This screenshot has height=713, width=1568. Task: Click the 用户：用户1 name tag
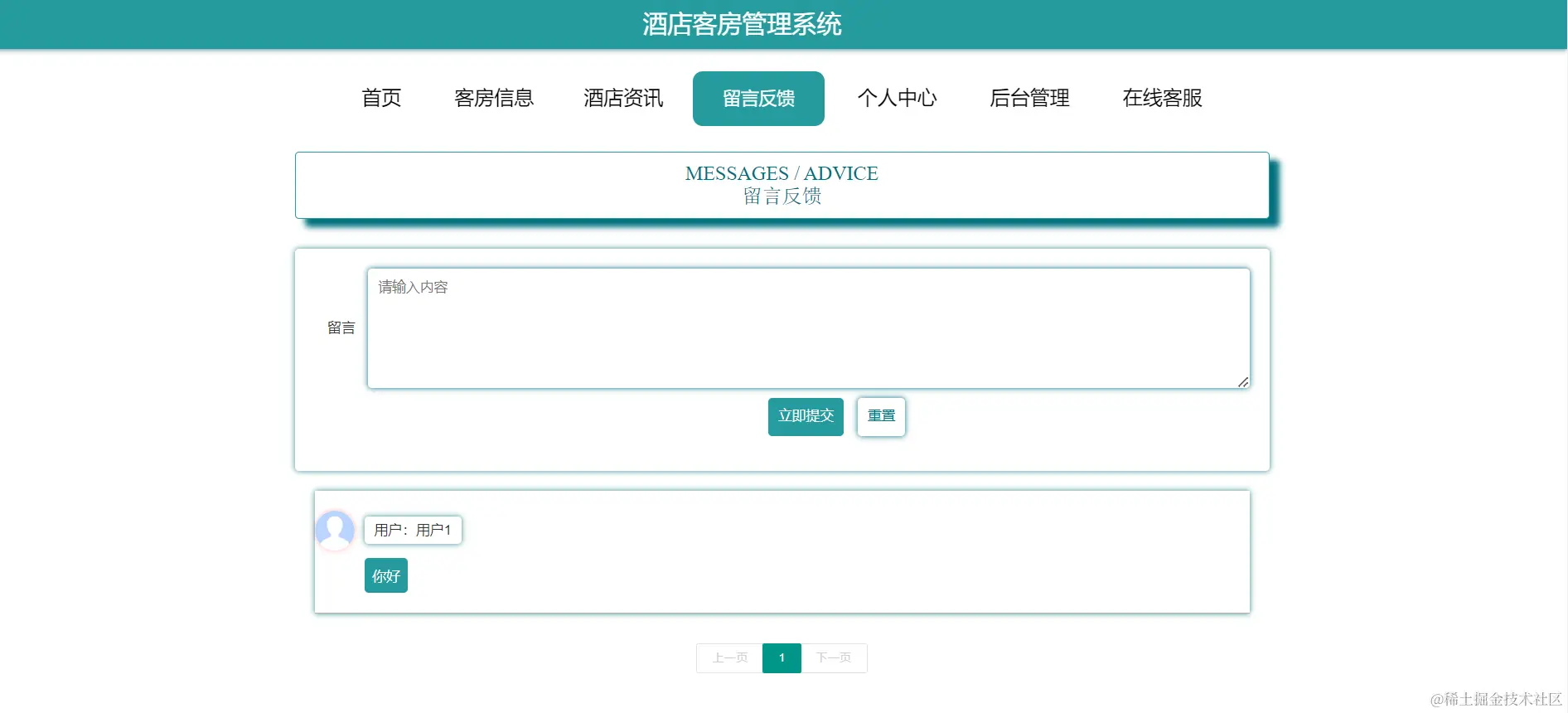pyautogui.click(x=413, y=531)
